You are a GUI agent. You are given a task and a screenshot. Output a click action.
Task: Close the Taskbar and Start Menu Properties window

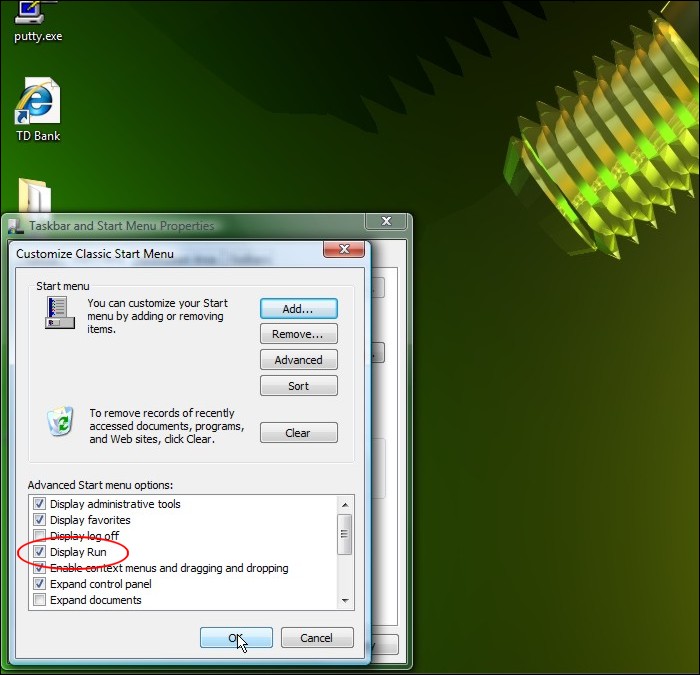pyautogui.click(x=385, y=222)
